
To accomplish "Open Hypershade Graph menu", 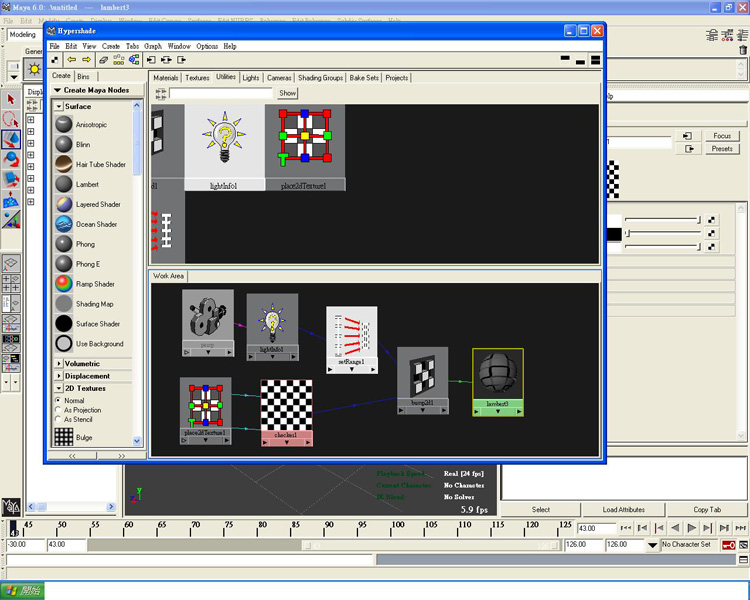I will (153, 46).
